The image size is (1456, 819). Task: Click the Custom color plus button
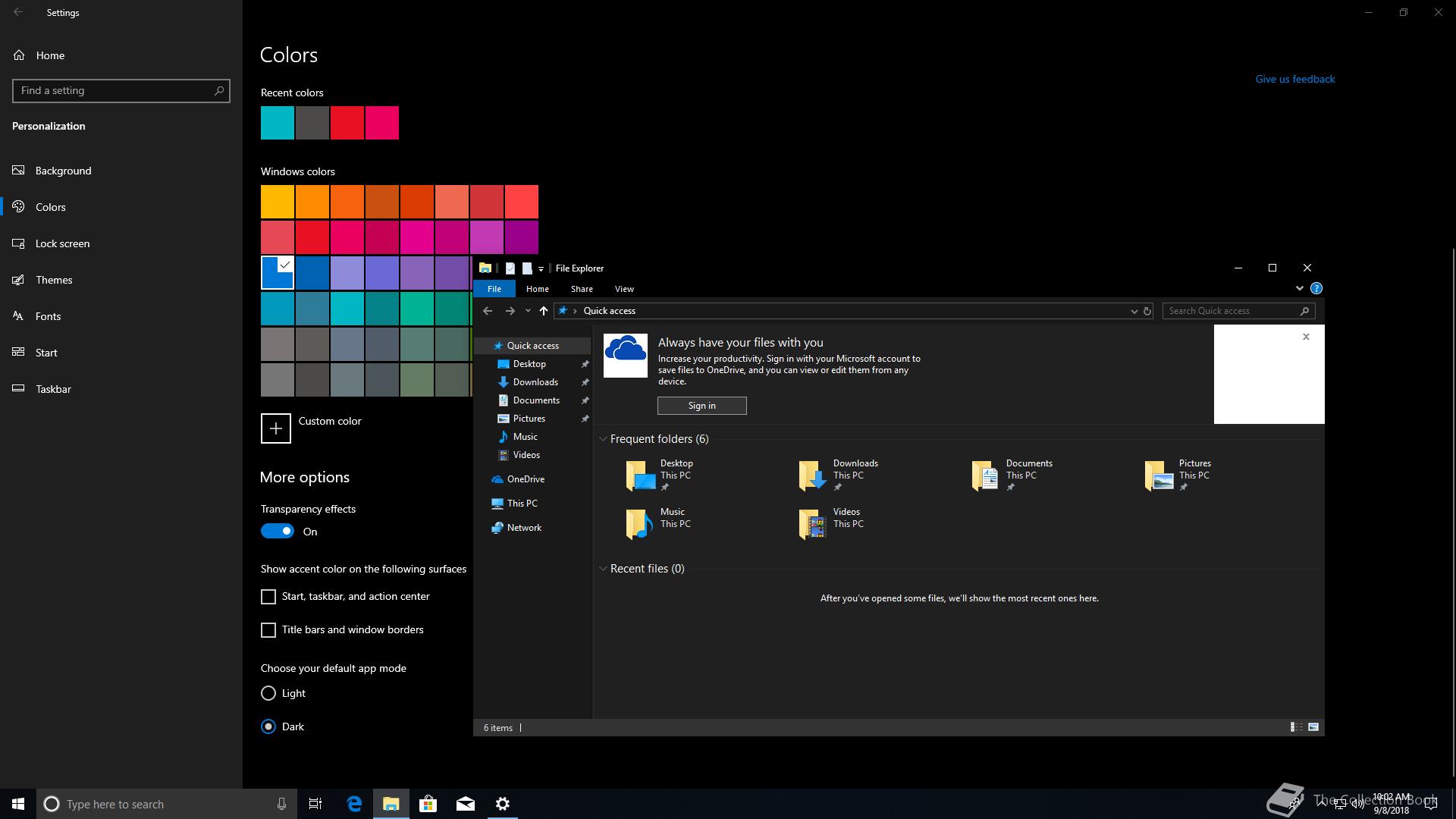[x=276, y=428]
